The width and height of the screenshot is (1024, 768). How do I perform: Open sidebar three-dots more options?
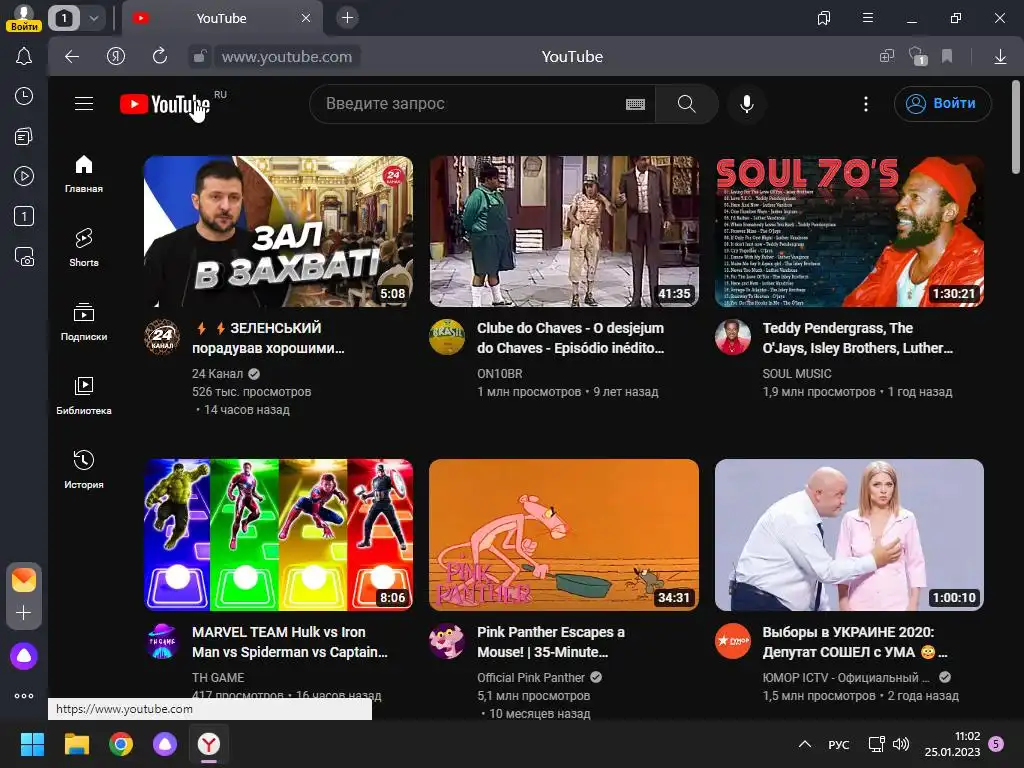tap(24, 696)
